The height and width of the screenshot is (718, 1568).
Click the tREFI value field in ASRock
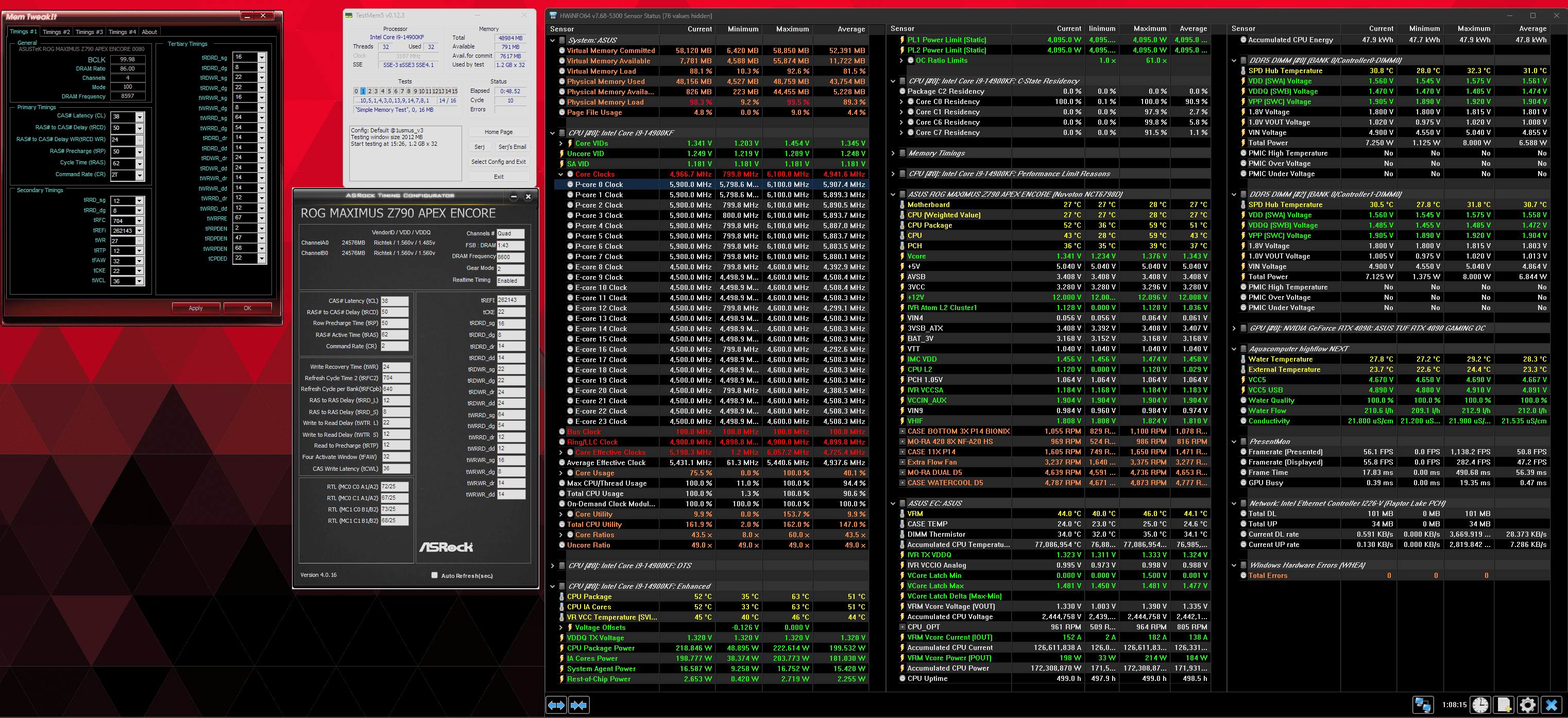[510, 300]
